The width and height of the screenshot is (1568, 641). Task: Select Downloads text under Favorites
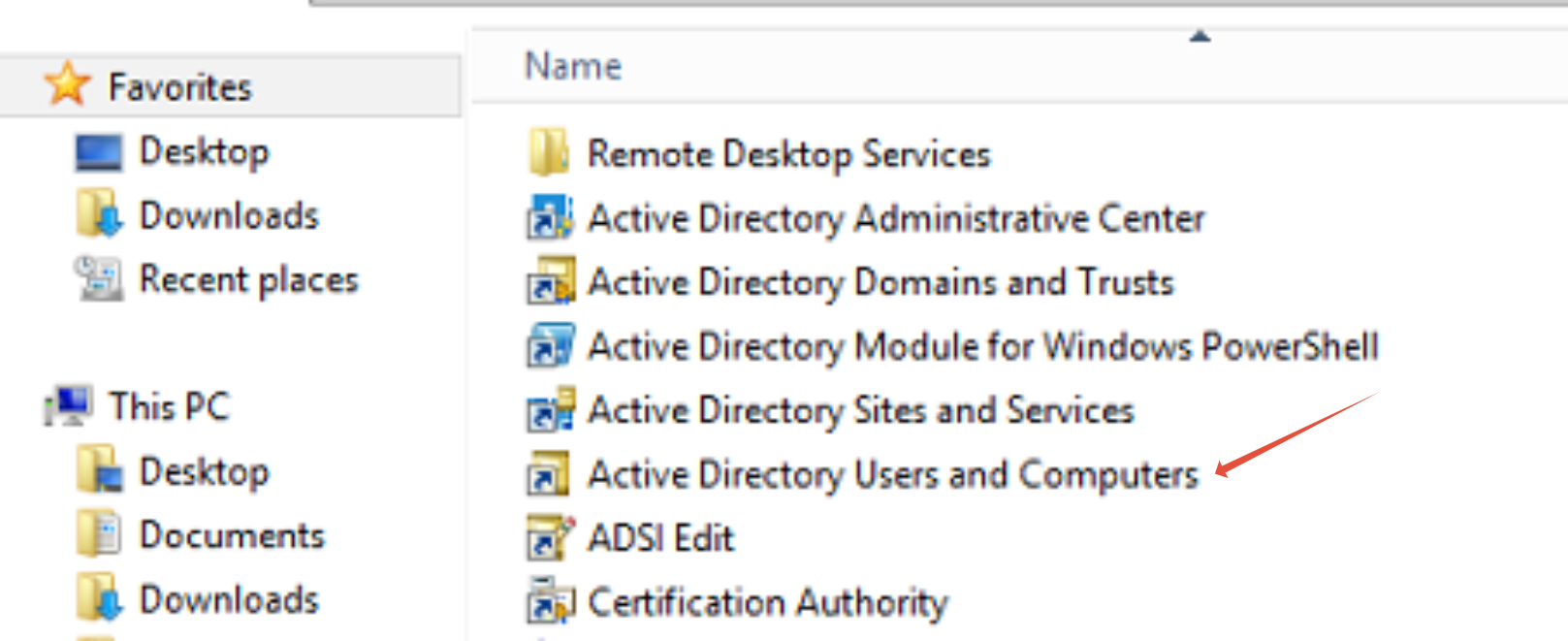(x=229, y=215)
